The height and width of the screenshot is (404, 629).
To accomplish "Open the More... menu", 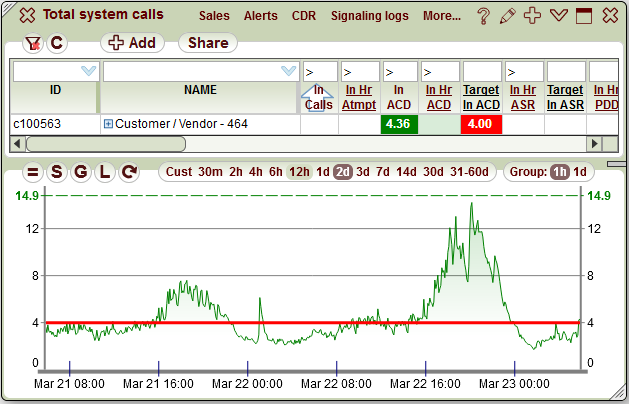I will (442, 17).
